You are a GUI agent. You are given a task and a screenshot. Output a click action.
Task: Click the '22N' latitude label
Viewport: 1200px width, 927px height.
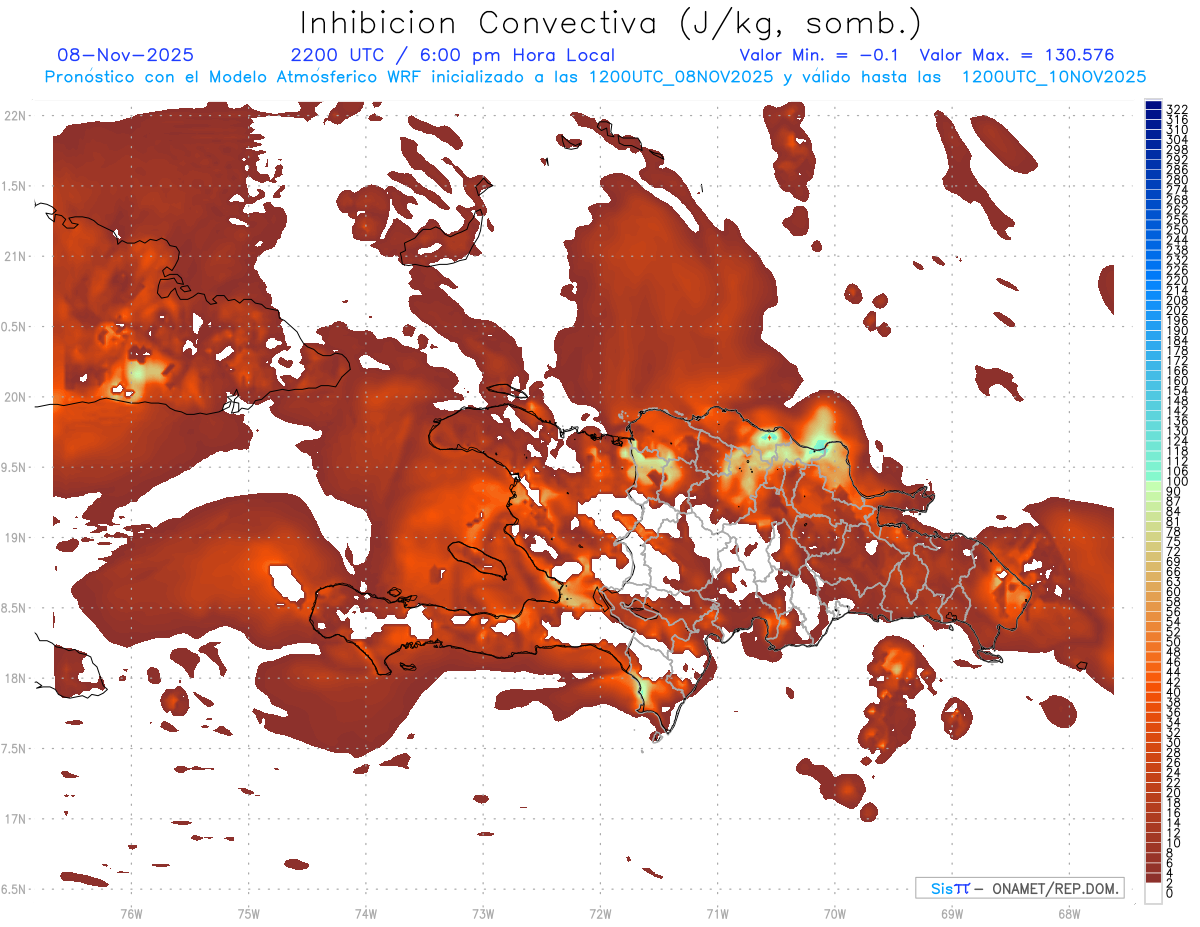15,116
